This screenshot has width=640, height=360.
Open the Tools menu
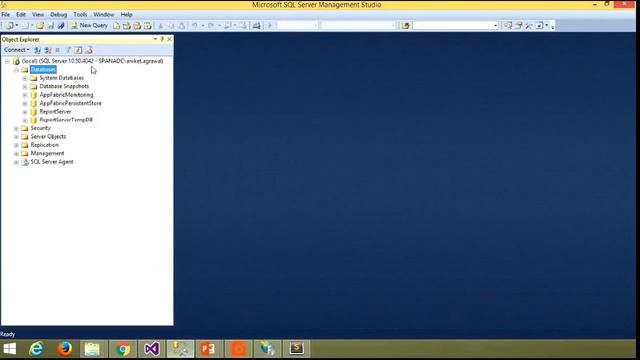pos(80,14)
